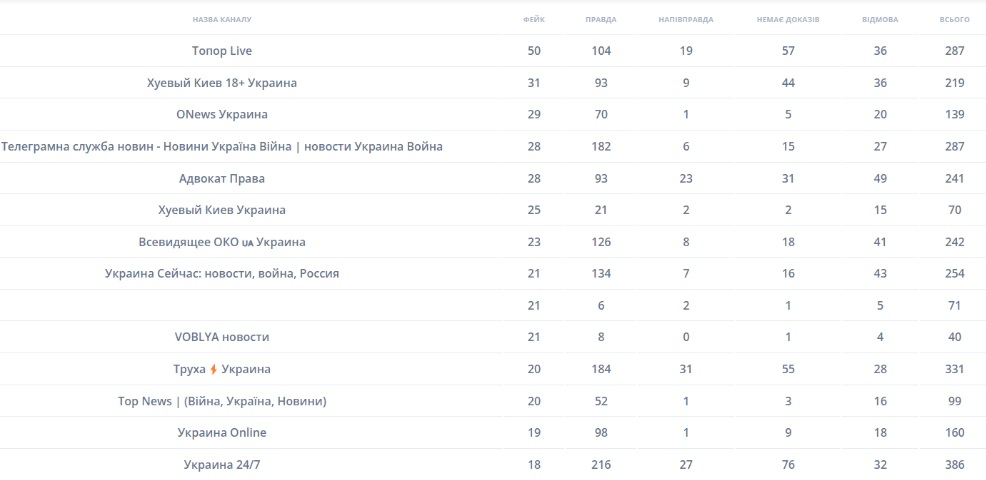Image resolution: width=986 pixels, height=480 pixels.
Task: Sort table by ПРАВДА column header
Action: click(x=601, y=19)
